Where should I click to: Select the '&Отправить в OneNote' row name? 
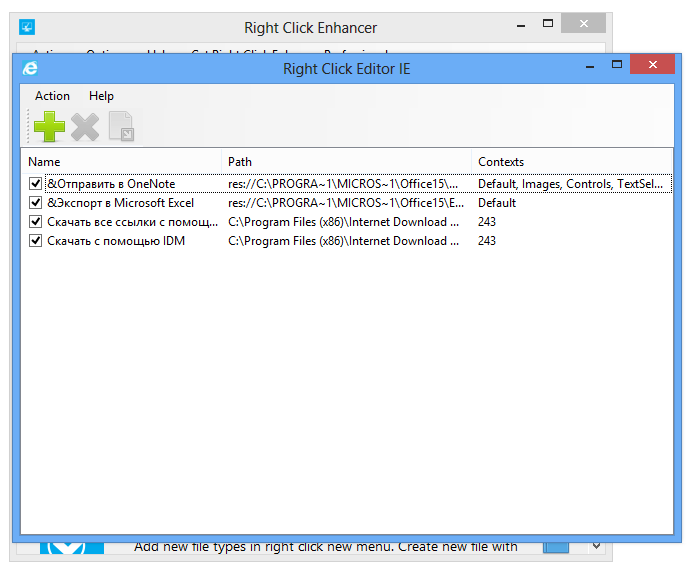(x=111, y=184)
